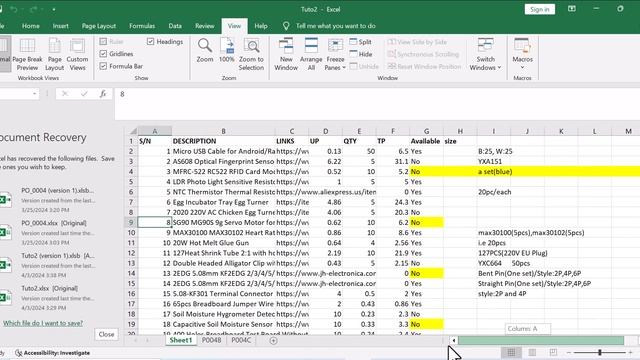Click horizontal scrollbar left arrow
640x360 pixels.
[453, 340]
